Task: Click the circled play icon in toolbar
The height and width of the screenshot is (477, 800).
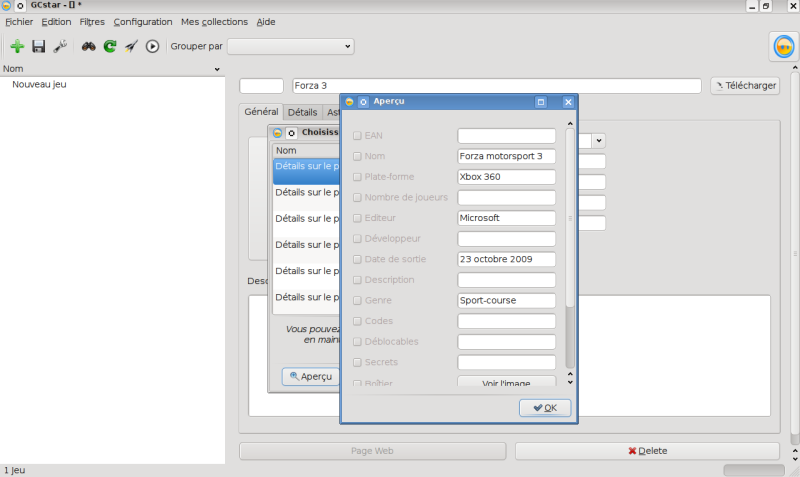Action: pos(152,46)
